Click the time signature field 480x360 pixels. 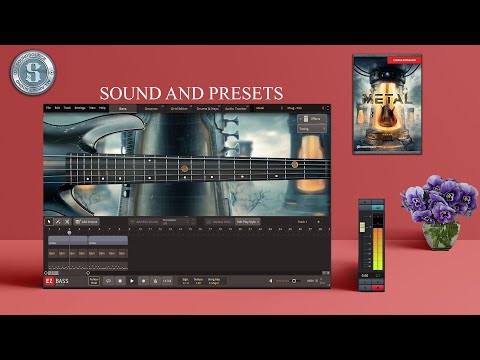click(185, 281)
